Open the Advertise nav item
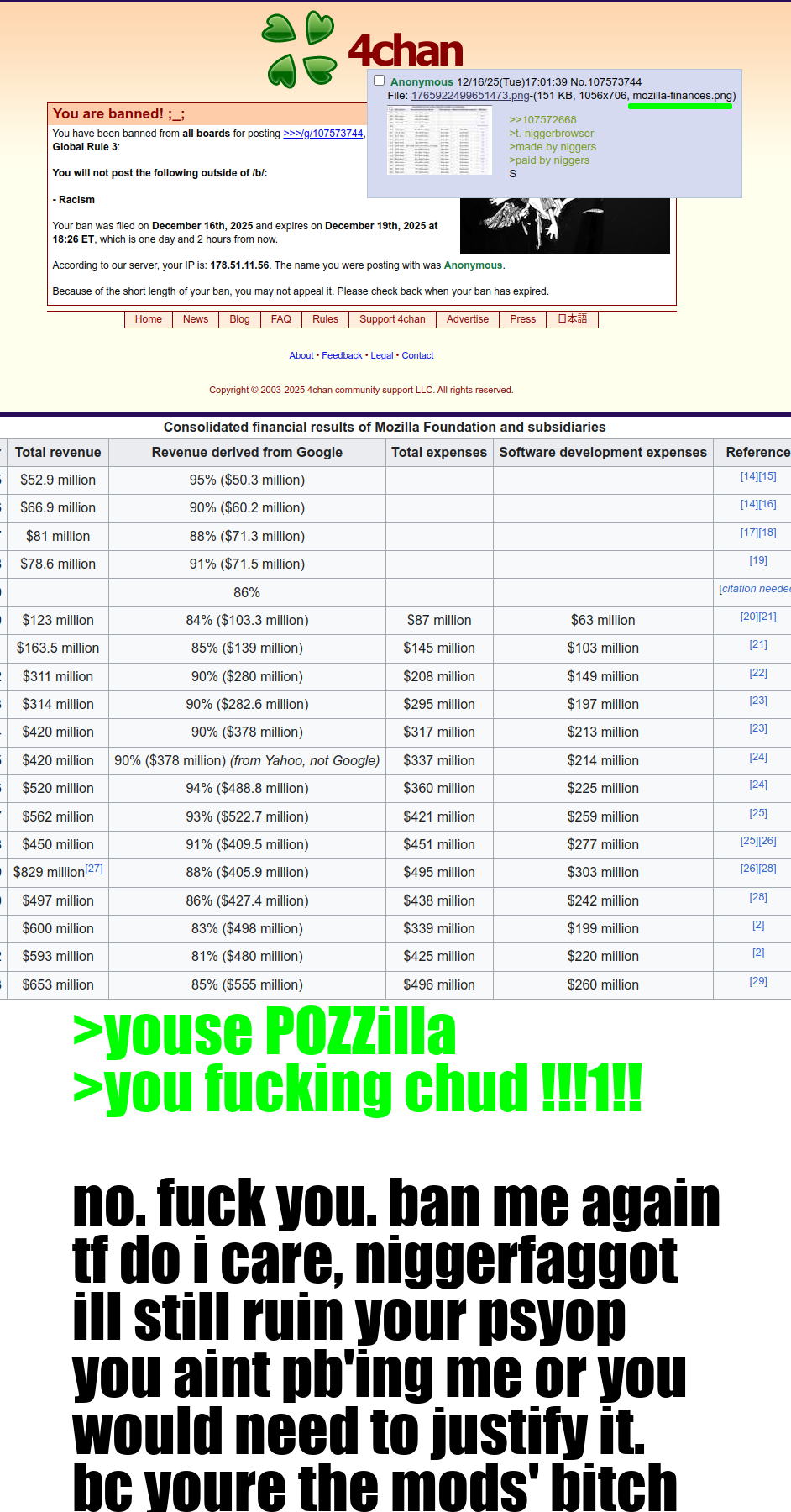Viewport: 791px width, 1512px height. coord(468,319)
